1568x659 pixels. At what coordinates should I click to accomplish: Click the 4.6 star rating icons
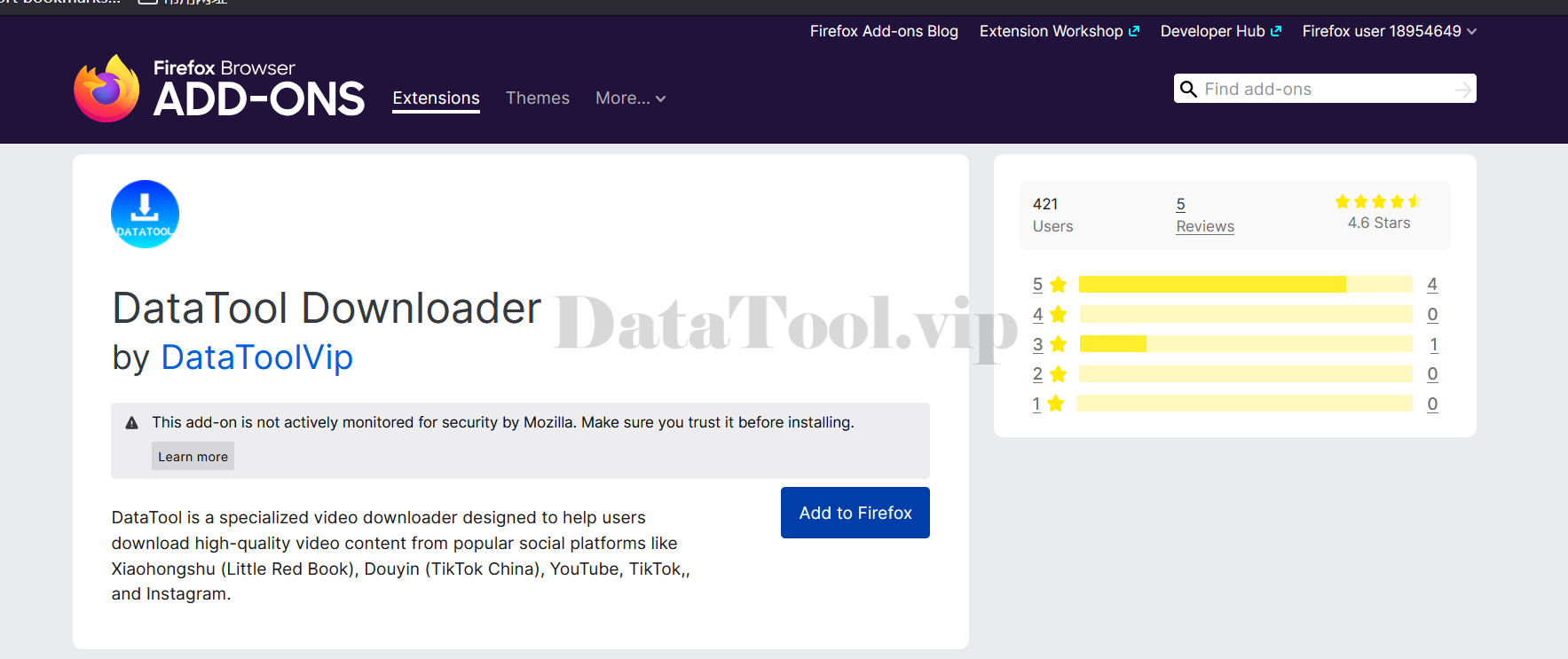click(x=1377, y=202)
